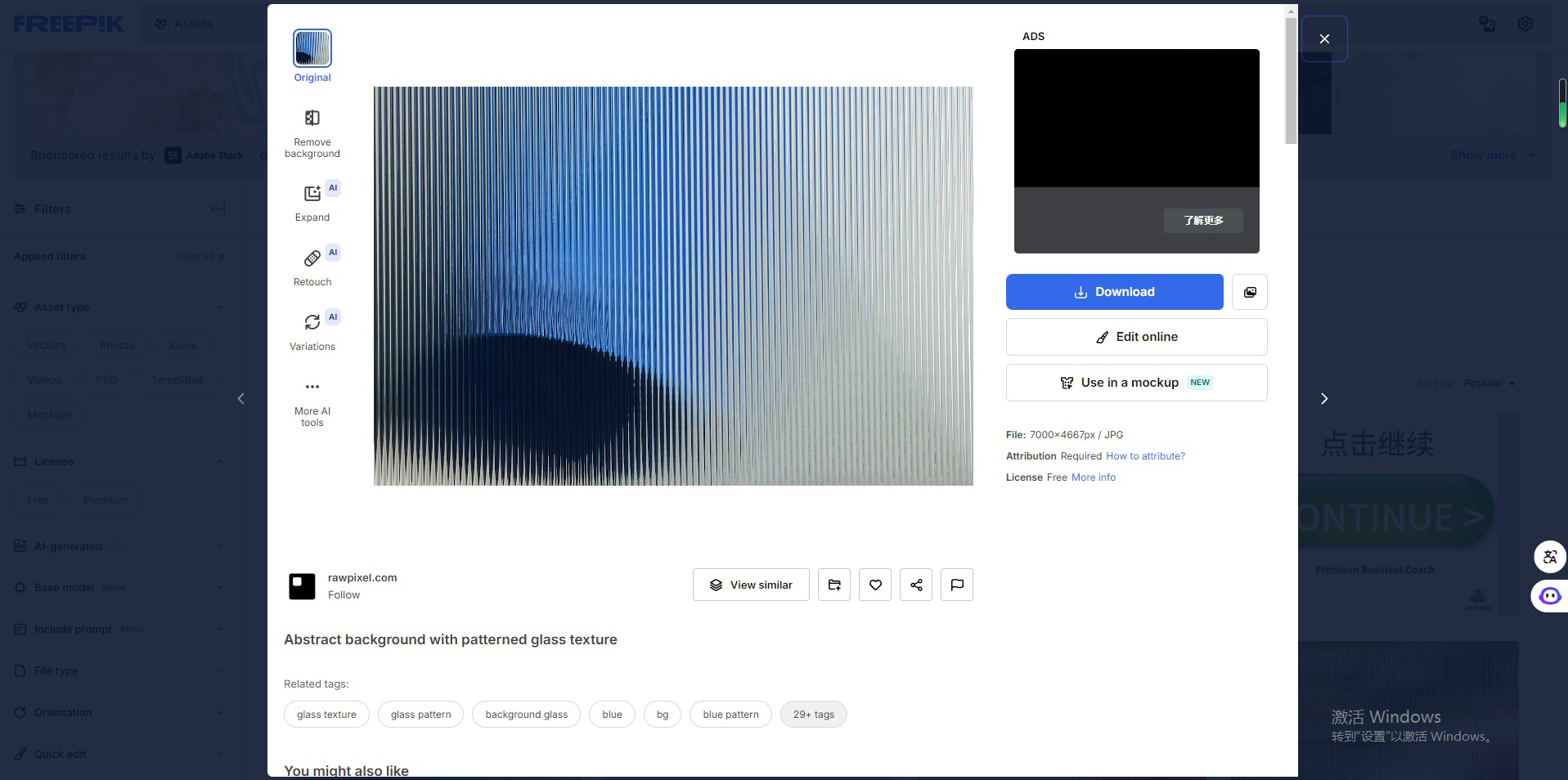Image resolution: width=1568 pixels, height=780 pixels.
Task: Filter by Templates asset type
Action: pyautogui.click(x=177, y=380)
